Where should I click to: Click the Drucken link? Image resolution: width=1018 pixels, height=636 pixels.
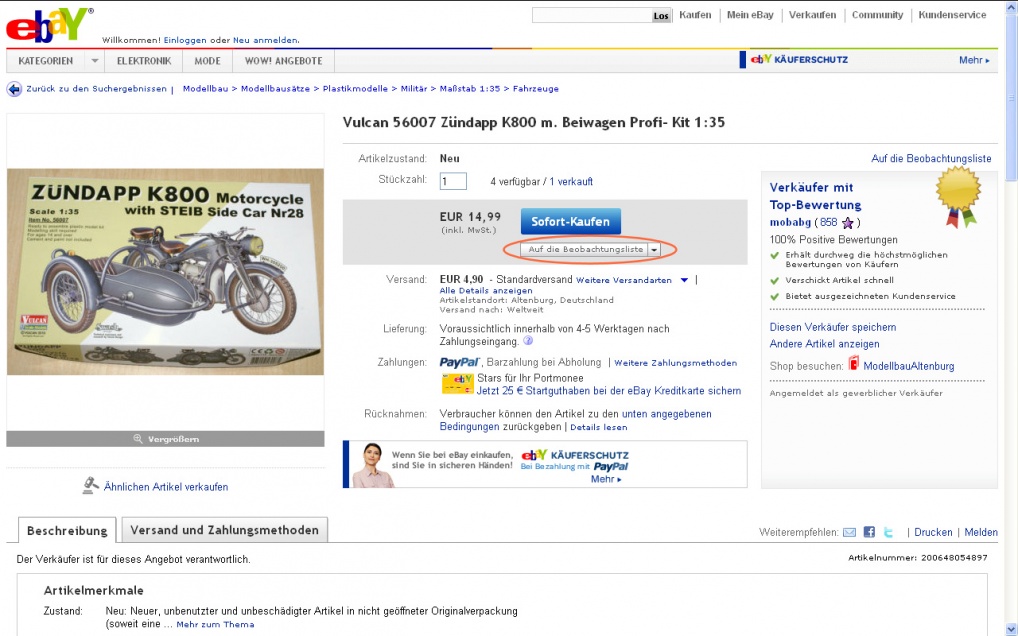[x=933, y=533]
